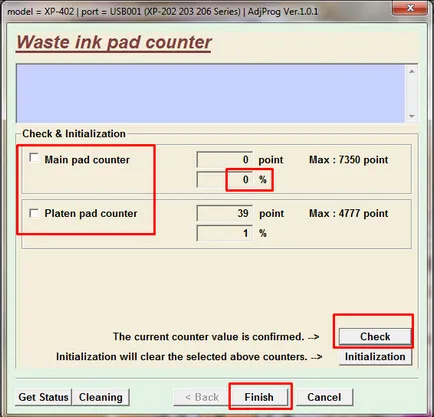Screen dimensions: 434x417
Task: Select the Main pad counter point field
Action: pos(225,160)
